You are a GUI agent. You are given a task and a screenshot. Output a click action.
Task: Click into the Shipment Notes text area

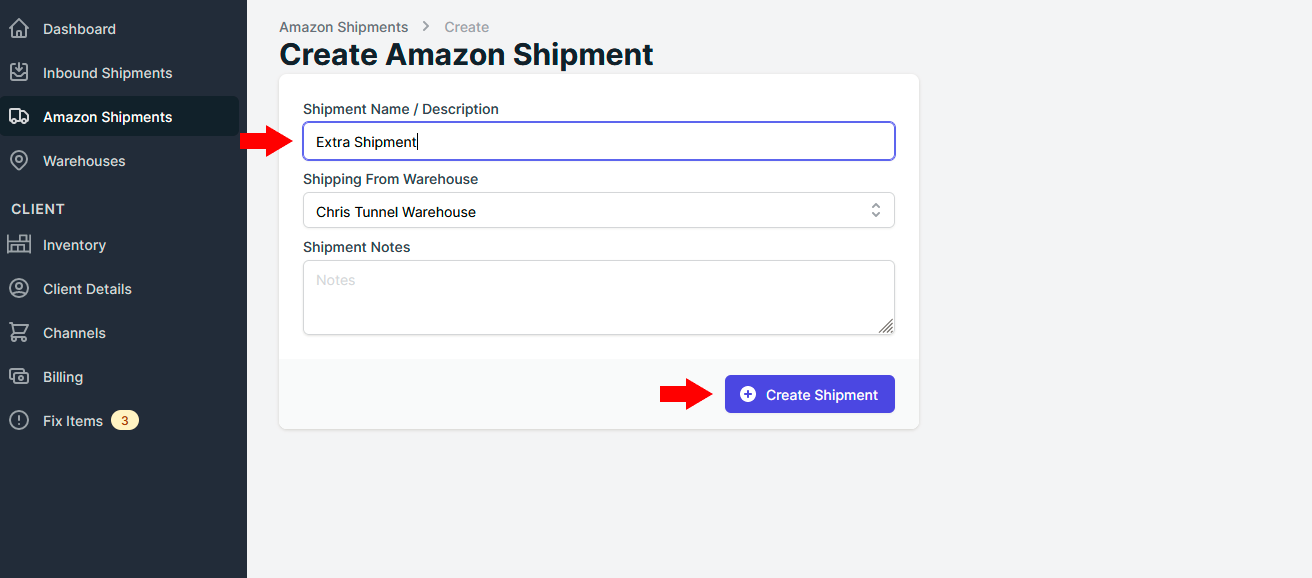599,298
